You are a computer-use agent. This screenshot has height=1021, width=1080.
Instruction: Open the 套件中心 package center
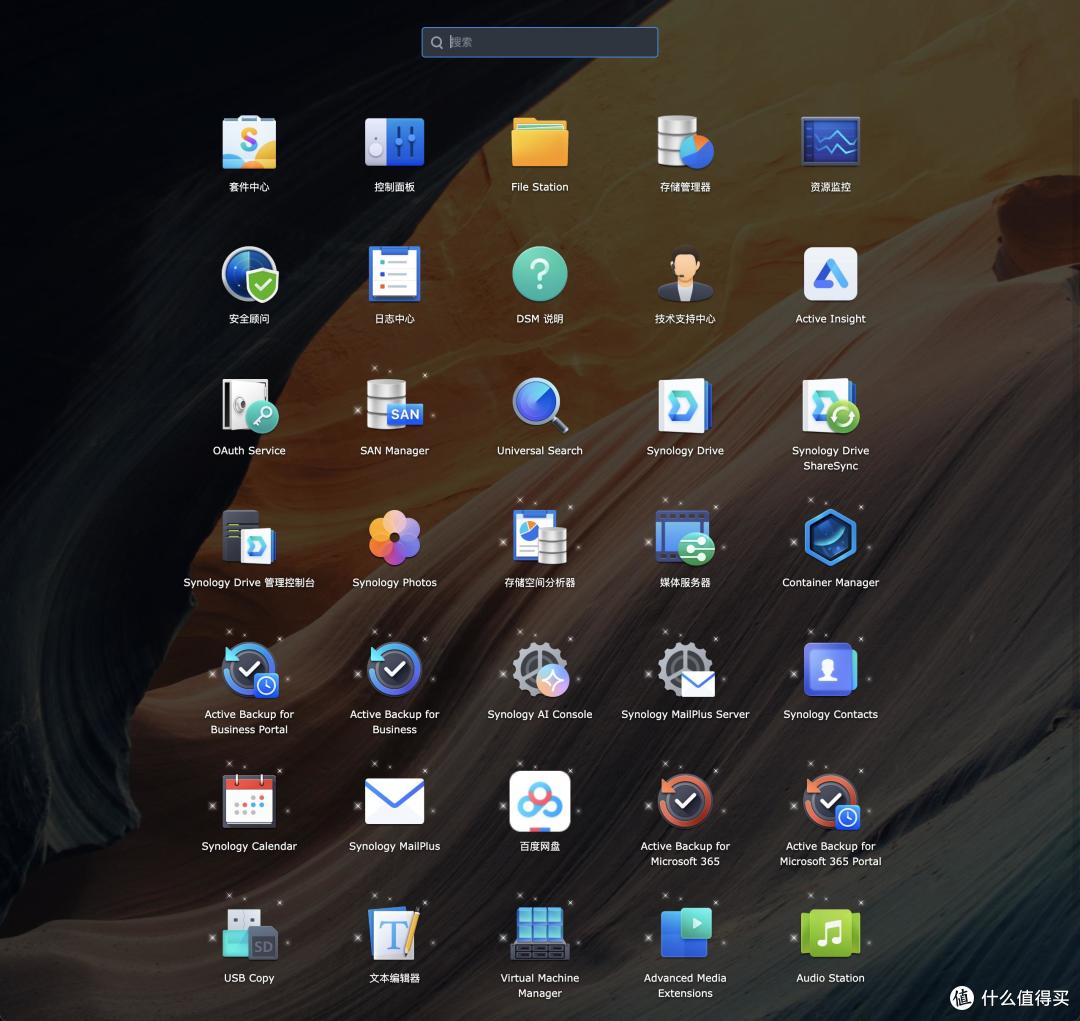tap(249, 143)
